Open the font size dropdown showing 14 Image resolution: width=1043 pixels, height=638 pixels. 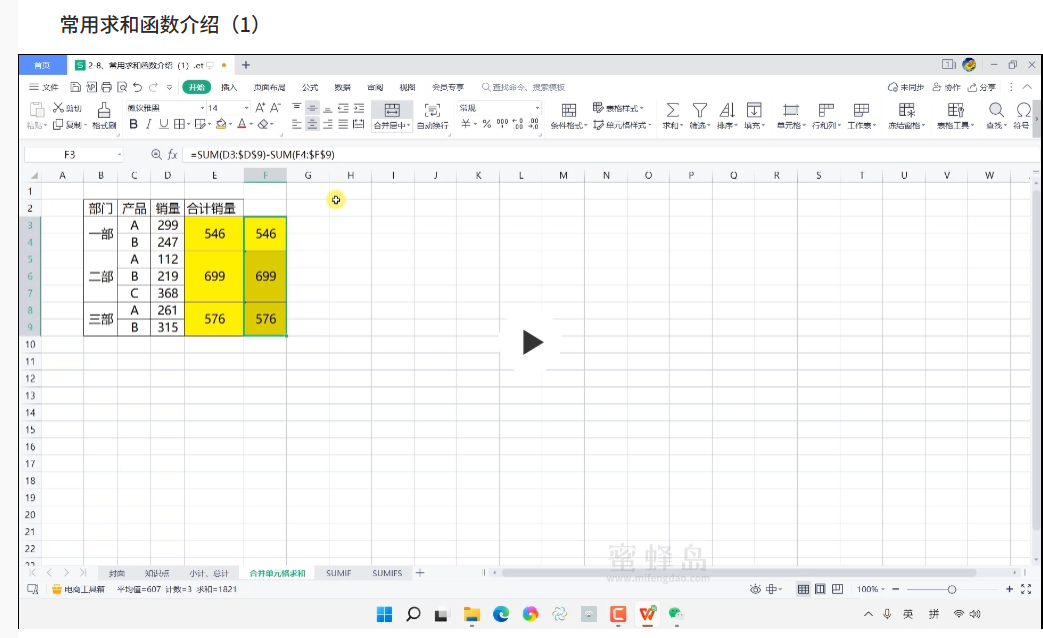[x=244, y=108]
